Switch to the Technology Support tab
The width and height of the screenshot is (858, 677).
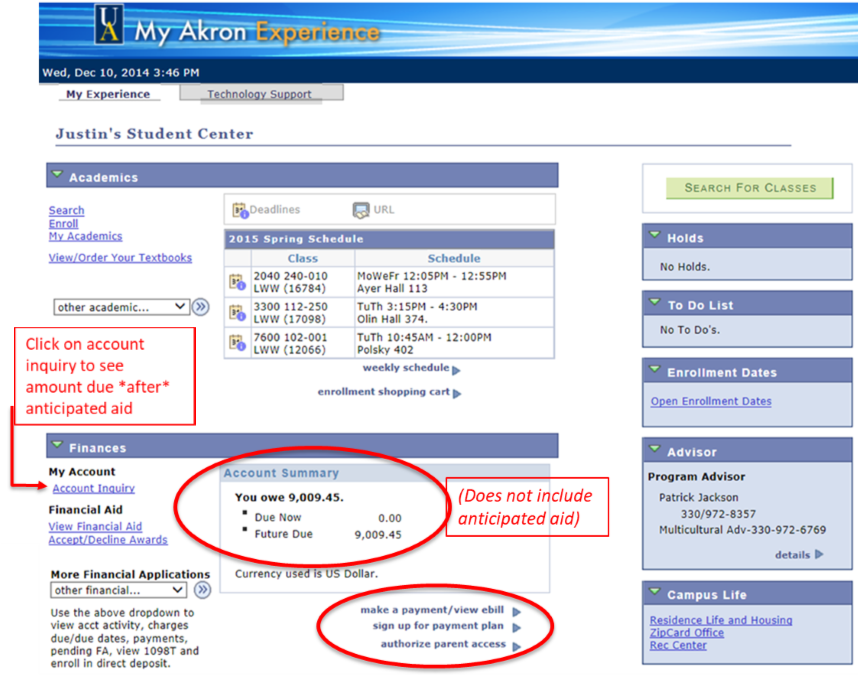click(x=261, y=93)
